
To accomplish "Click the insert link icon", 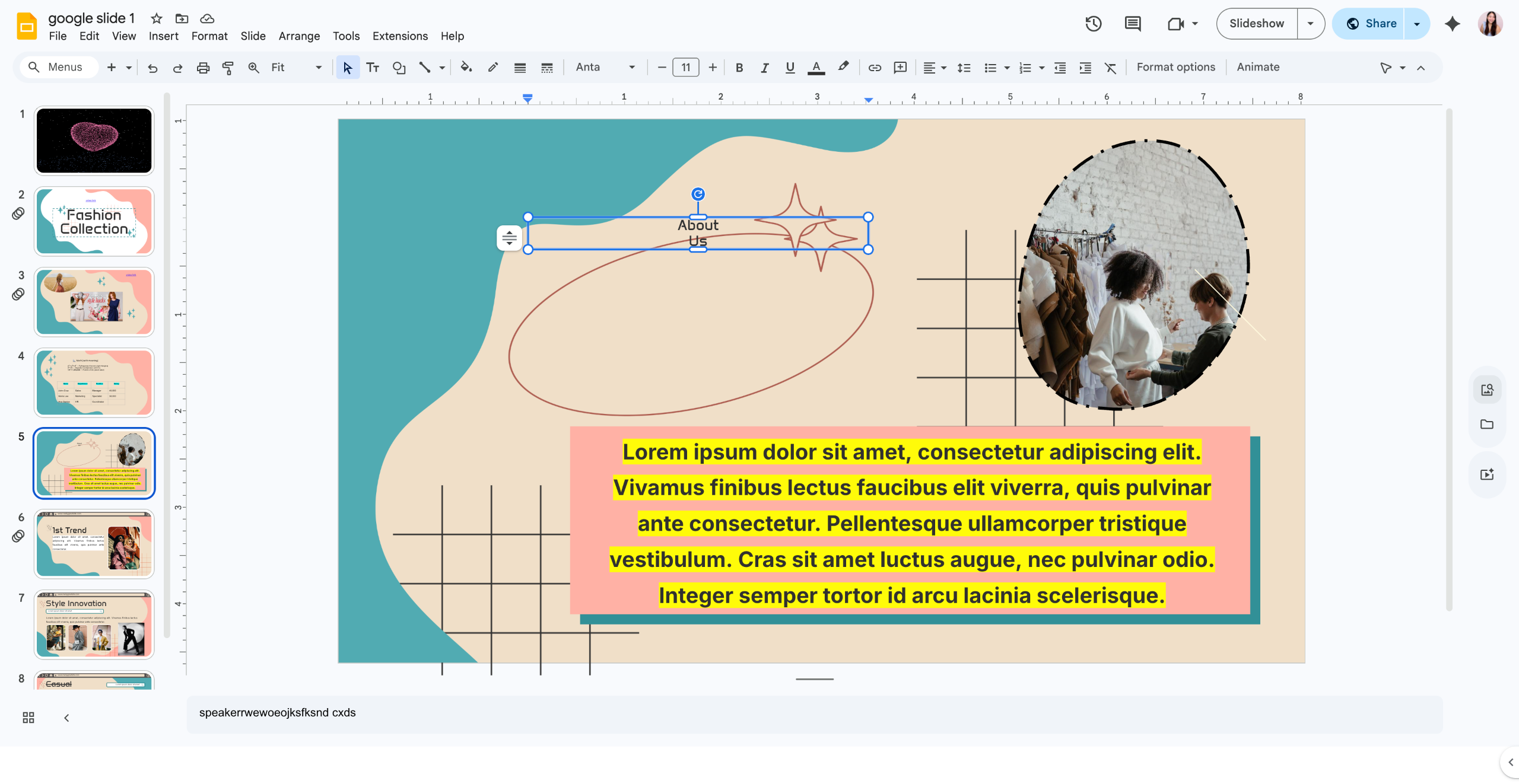I will [x=875, y=68].
